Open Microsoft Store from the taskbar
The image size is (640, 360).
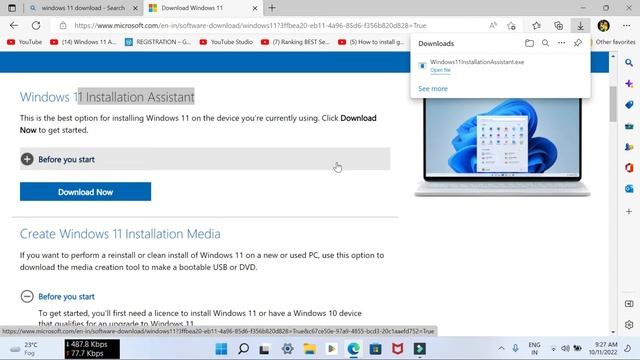(376, 349)
